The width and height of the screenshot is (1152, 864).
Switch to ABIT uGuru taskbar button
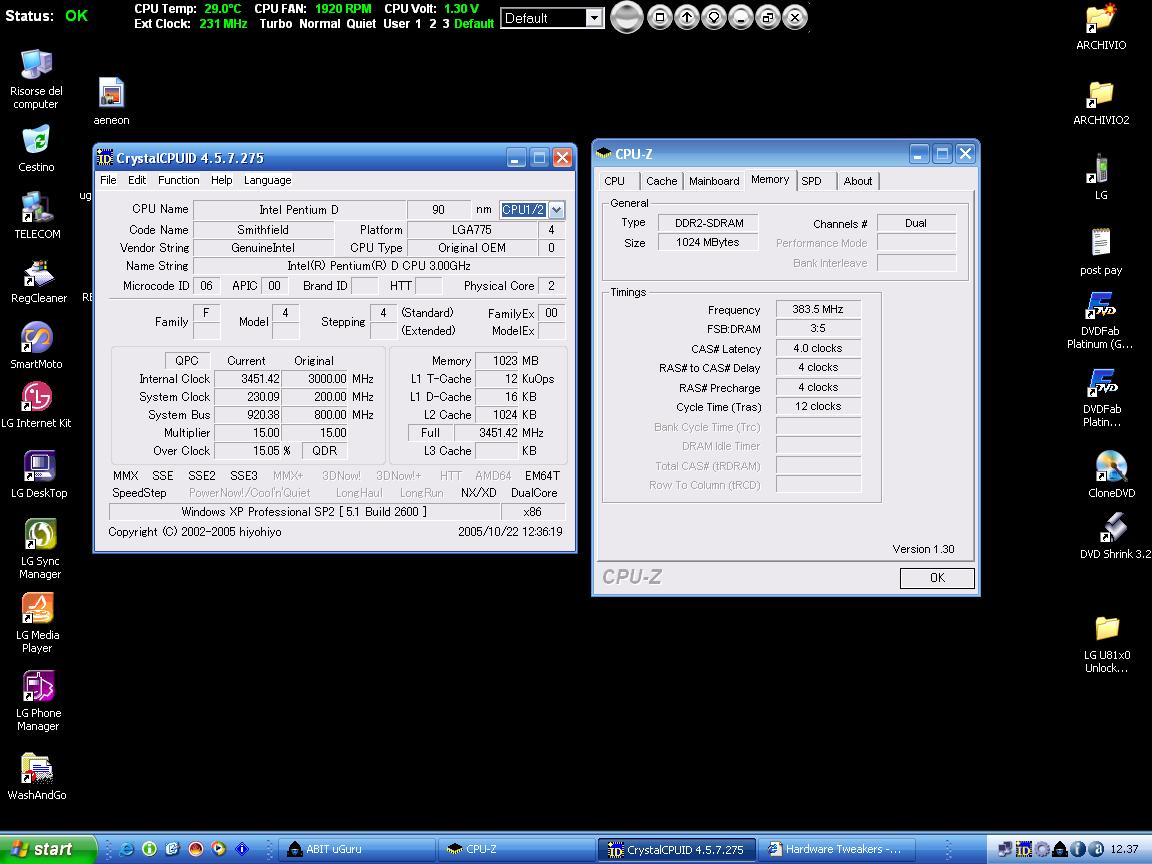356,849
